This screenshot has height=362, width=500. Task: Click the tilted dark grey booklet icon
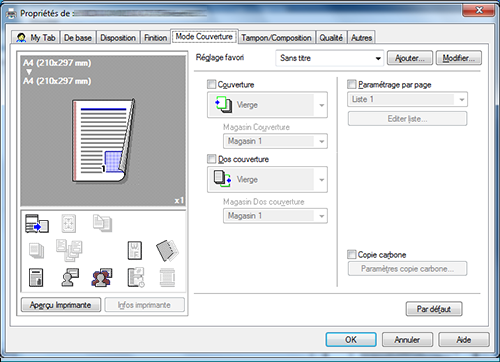coord(167,250)
